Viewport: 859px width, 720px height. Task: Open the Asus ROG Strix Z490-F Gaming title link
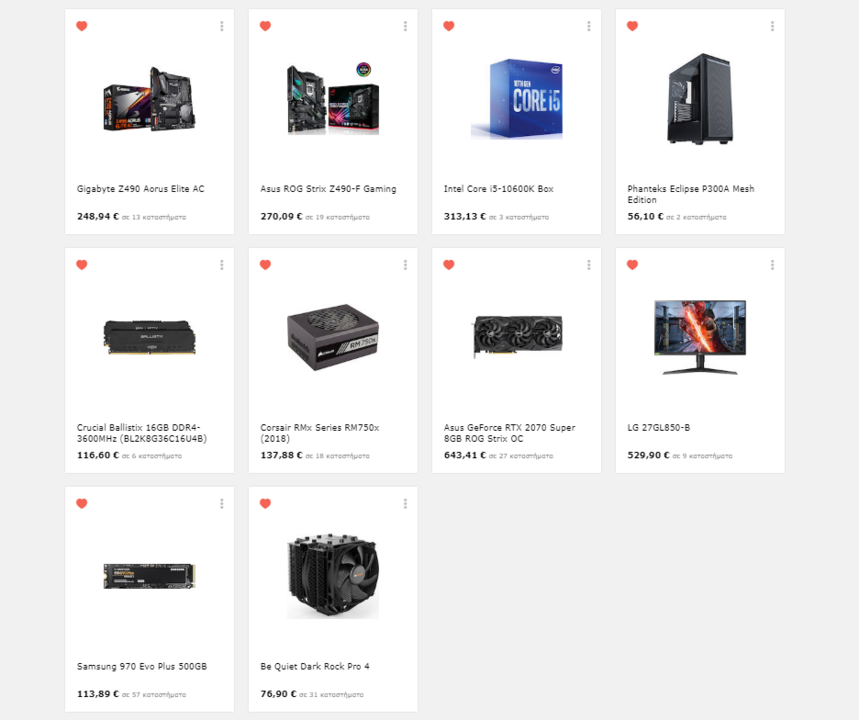pos(328,188)
